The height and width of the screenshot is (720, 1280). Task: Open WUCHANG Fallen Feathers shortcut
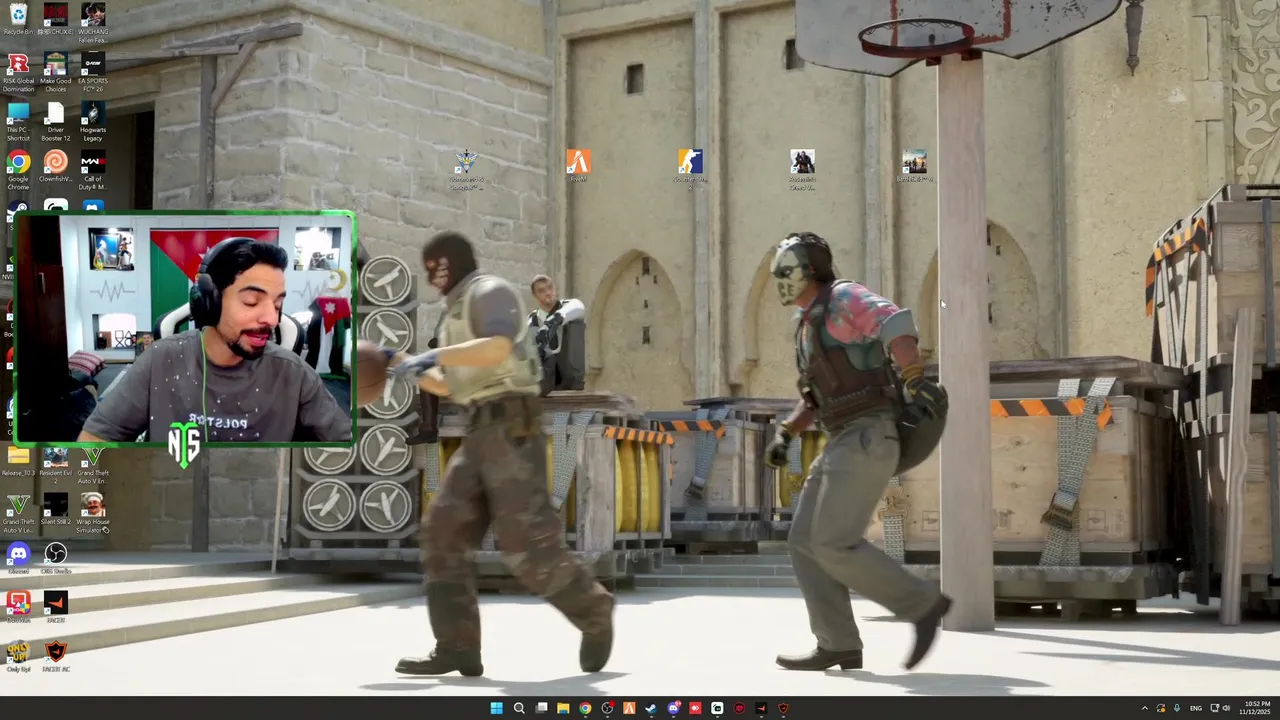92,22
